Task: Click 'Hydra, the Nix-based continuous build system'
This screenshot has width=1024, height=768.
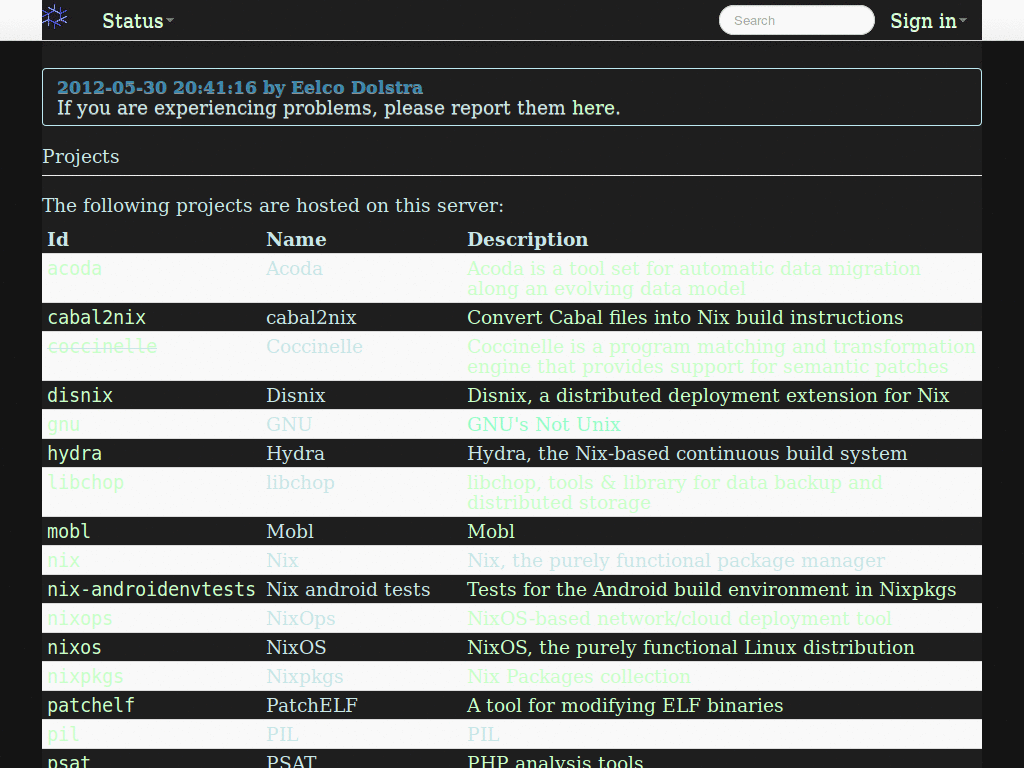Action: (x=687, y=453)
